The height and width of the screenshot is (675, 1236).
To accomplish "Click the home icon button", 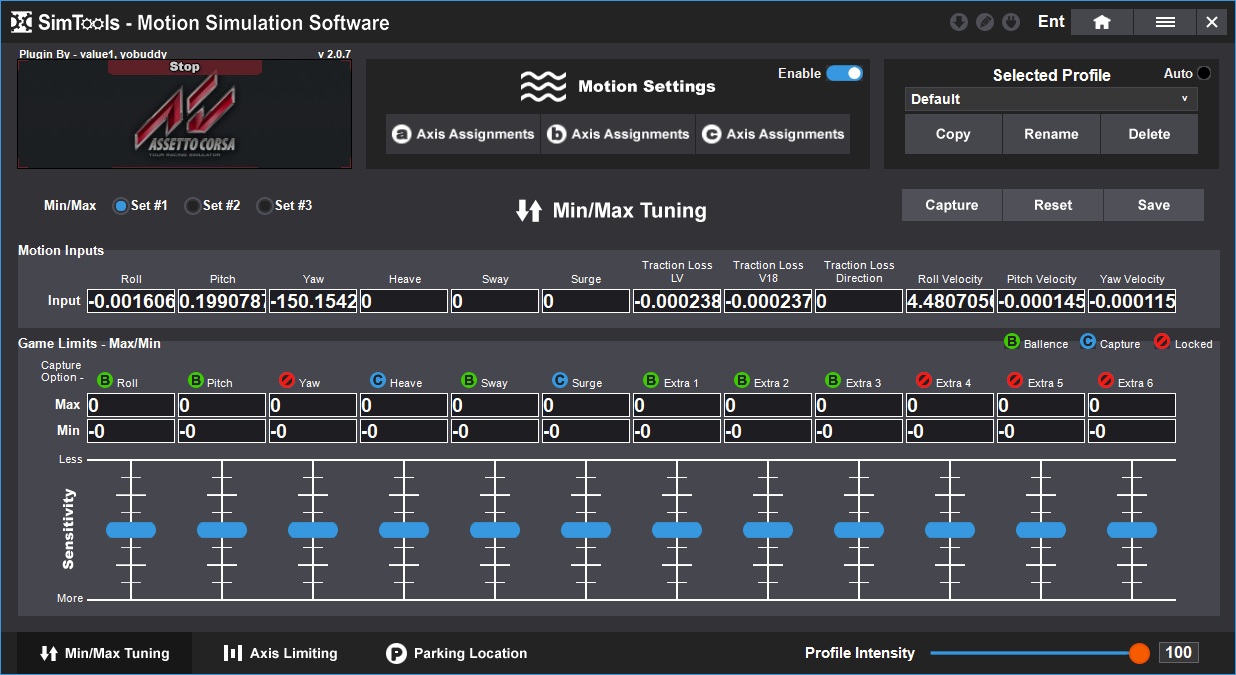I will (x=1101, y=22).
